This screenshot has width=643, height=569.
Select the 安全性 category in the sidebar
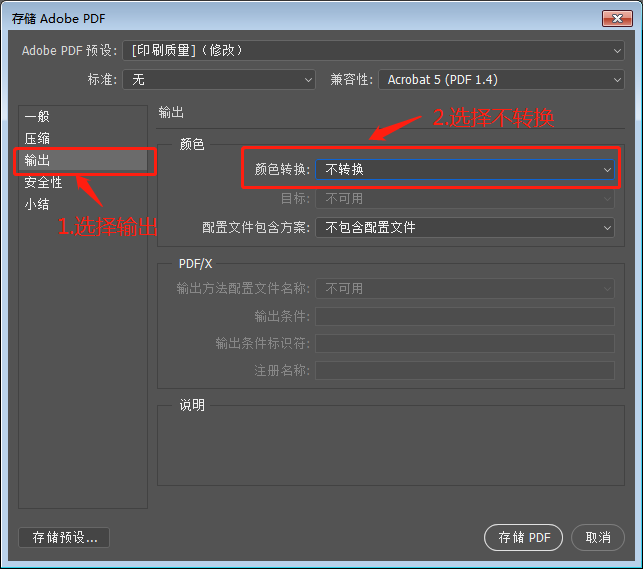click(83, 182)
